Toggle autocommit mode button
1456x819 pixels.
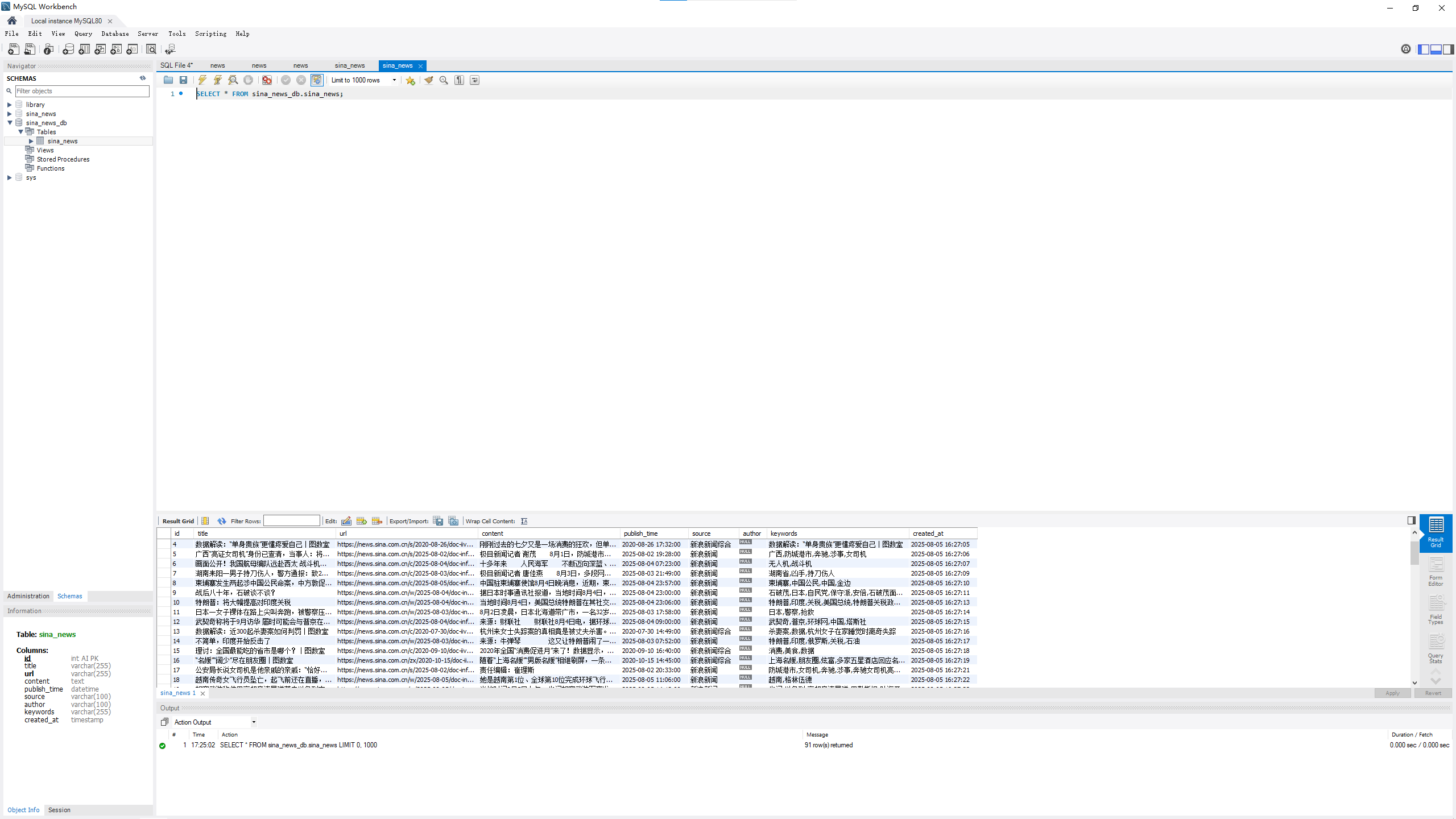pyautogui.click(x=317, y=80)
